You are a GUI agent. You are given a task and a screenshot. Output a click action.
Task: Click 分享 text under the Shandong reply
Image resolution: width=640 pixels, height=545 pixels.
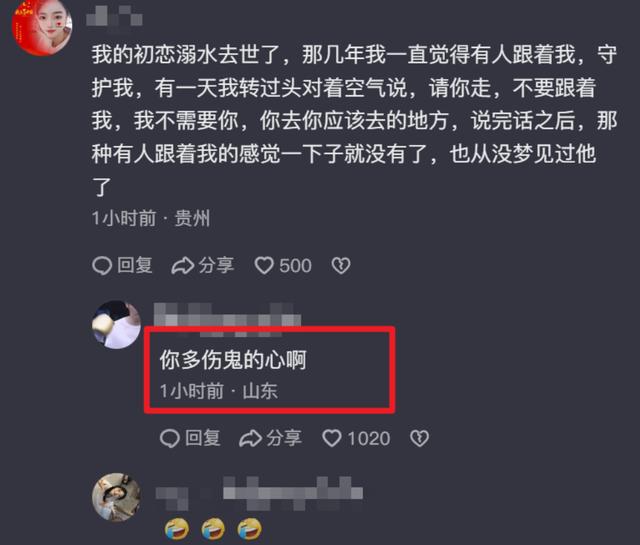click(284, 438)
